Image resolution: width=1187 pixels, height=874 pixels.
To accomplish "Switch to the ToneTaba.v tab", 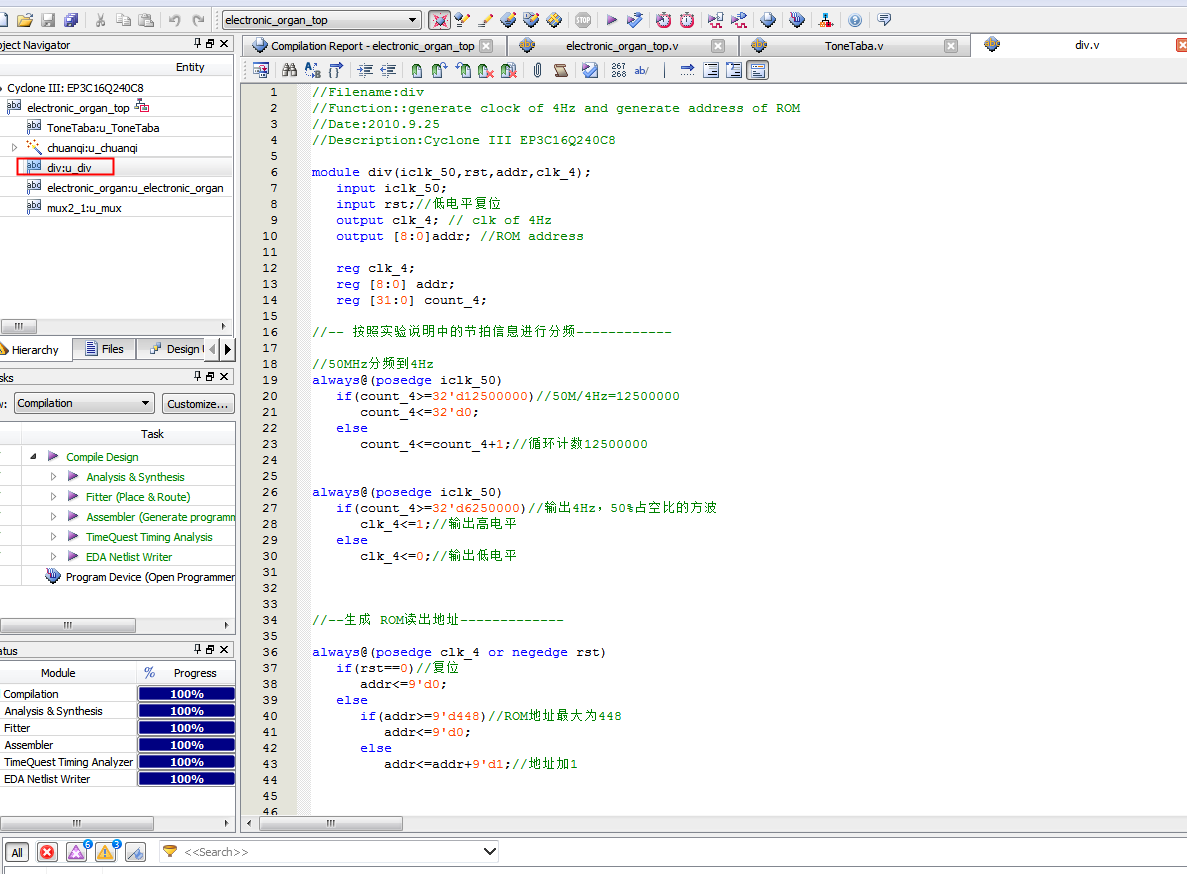I will pos(853,46).
